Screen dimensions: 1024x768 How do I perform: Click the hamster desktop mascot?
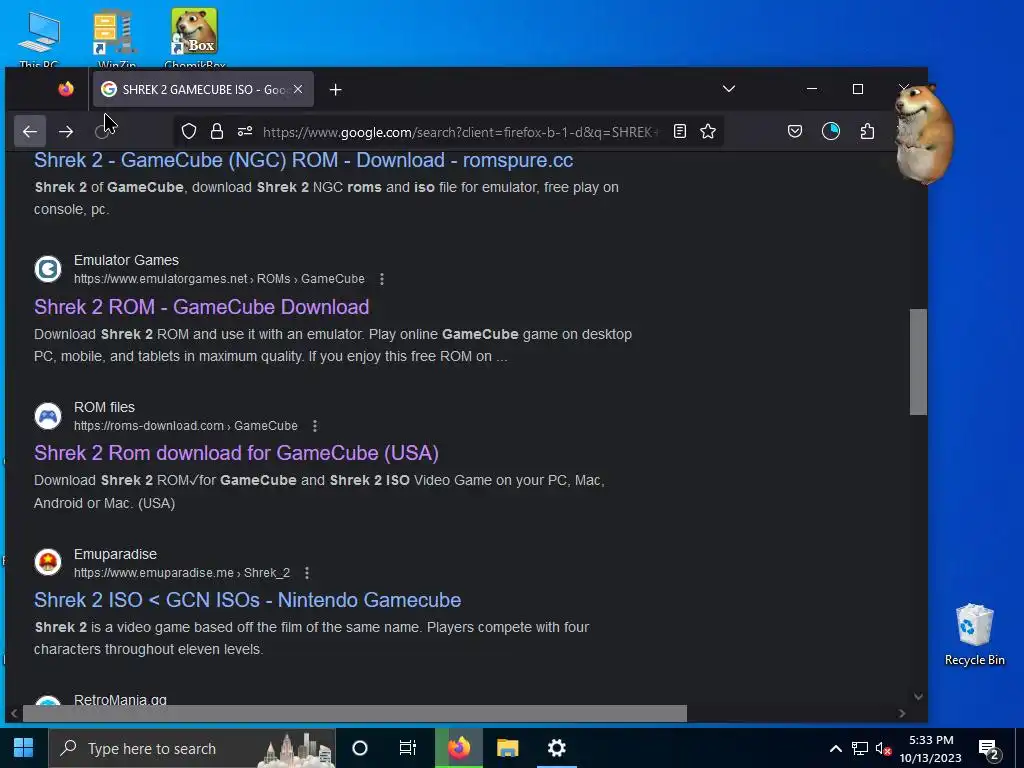tap(923, 133)
